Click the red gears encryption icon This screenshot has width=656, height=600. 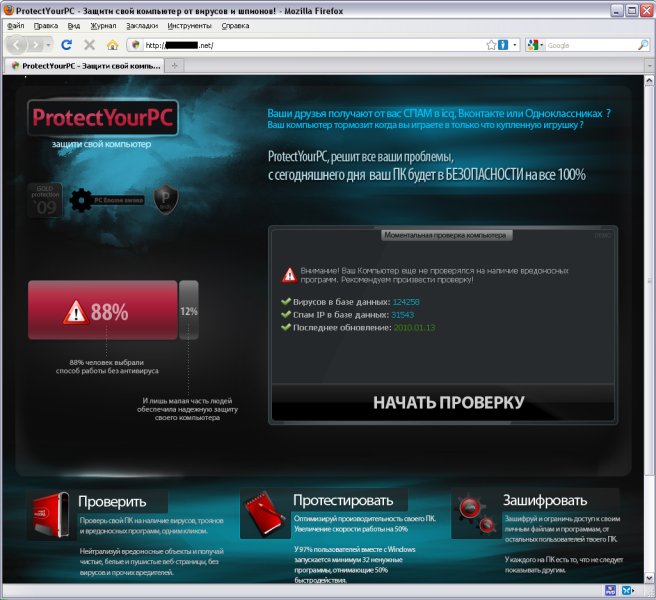click(x=477, y=514)
